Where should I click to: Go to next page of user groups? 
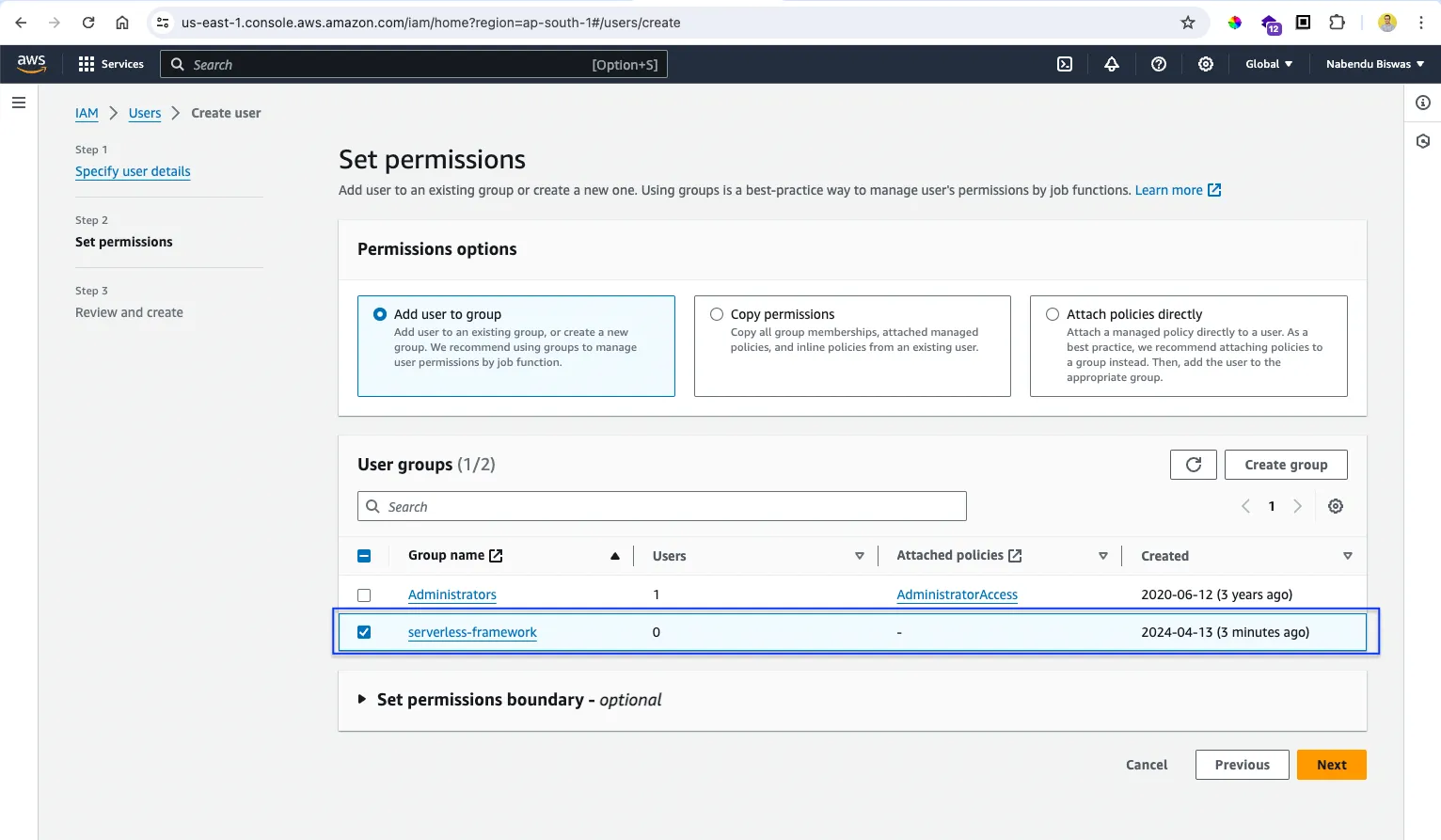pyautogui.click(x=1298, y=506)
